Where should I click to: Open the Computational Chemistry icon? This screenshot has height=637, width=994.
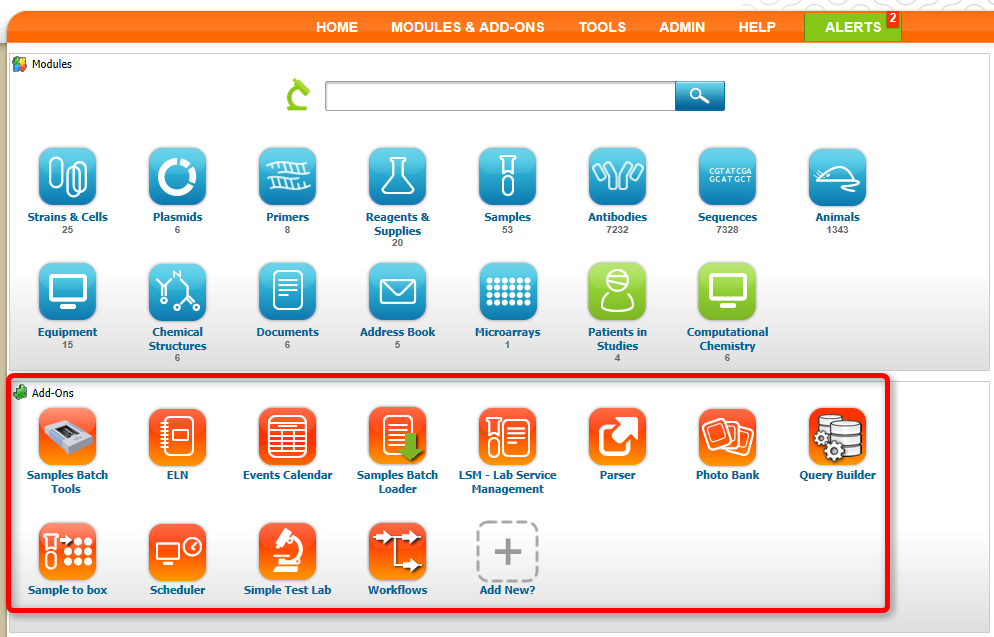727,292
